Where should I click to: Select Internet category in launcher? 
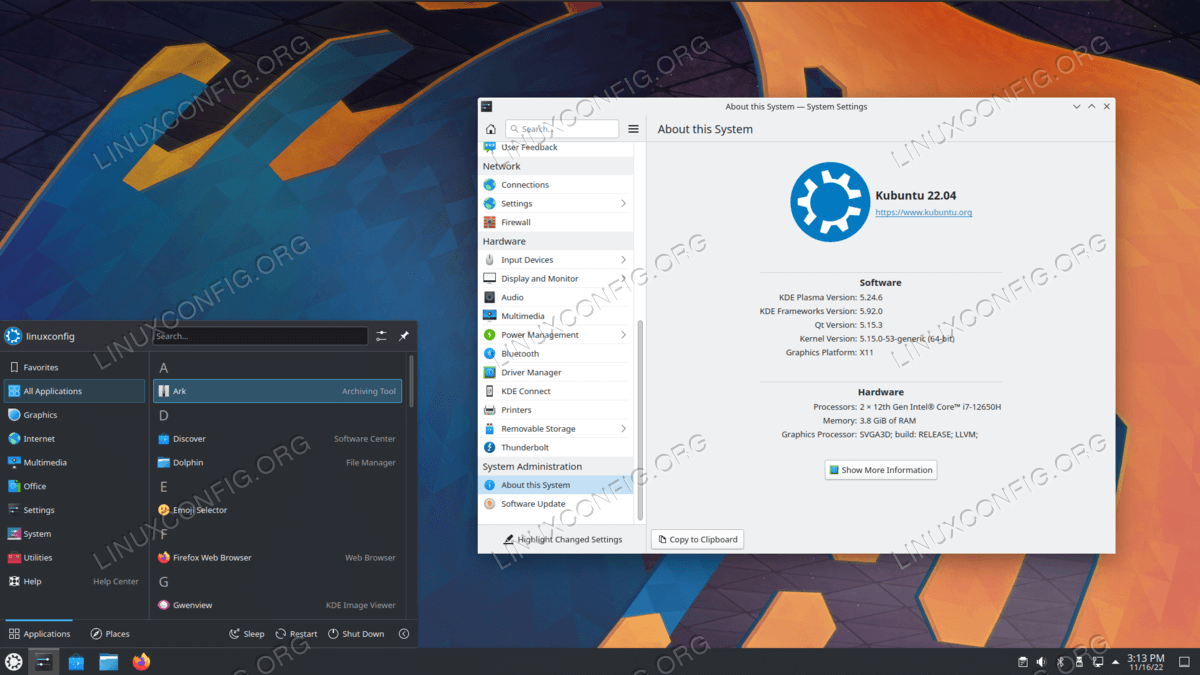[75, 439]
